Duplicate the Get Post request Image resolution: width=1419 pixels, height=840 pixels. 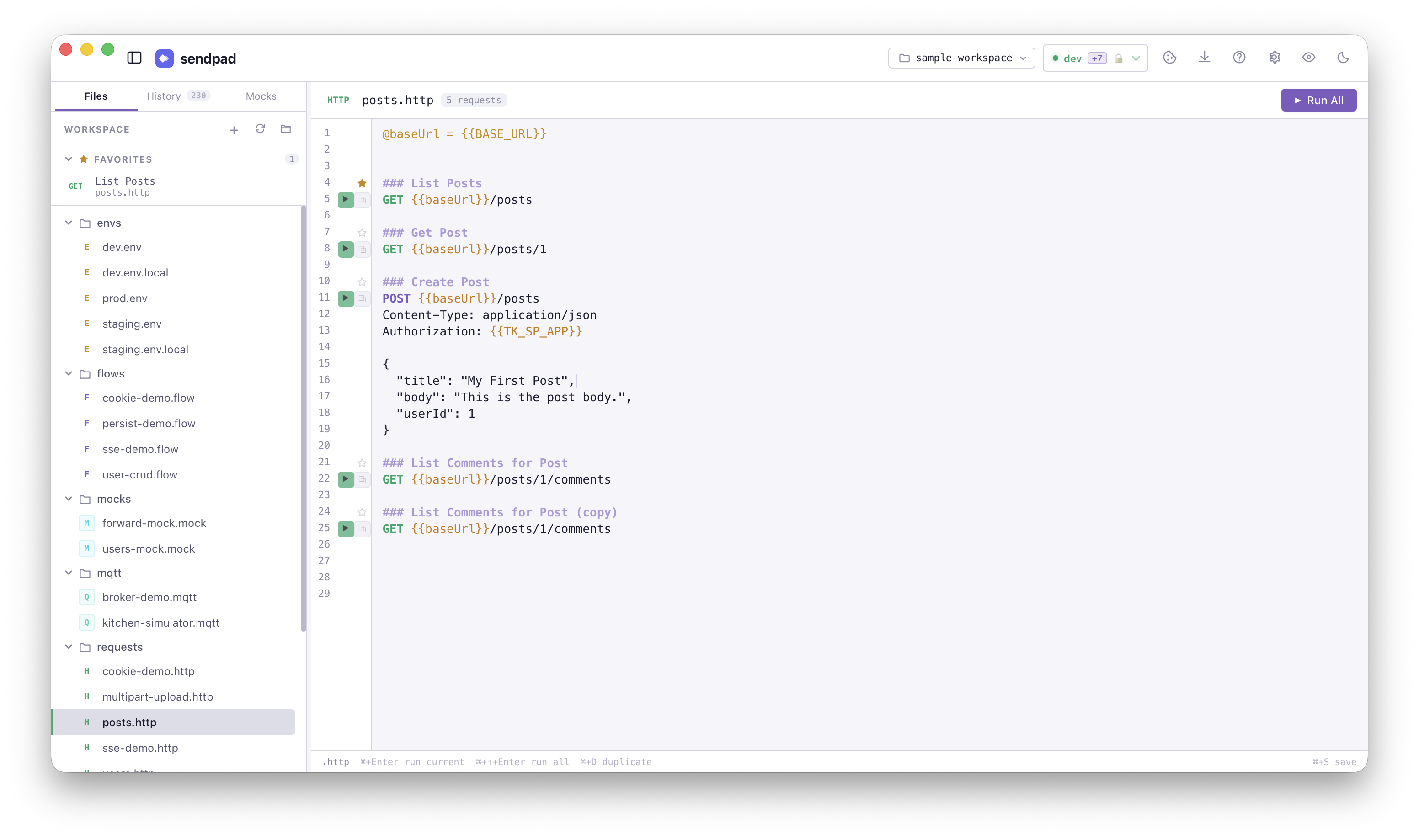tap(362, 249)
